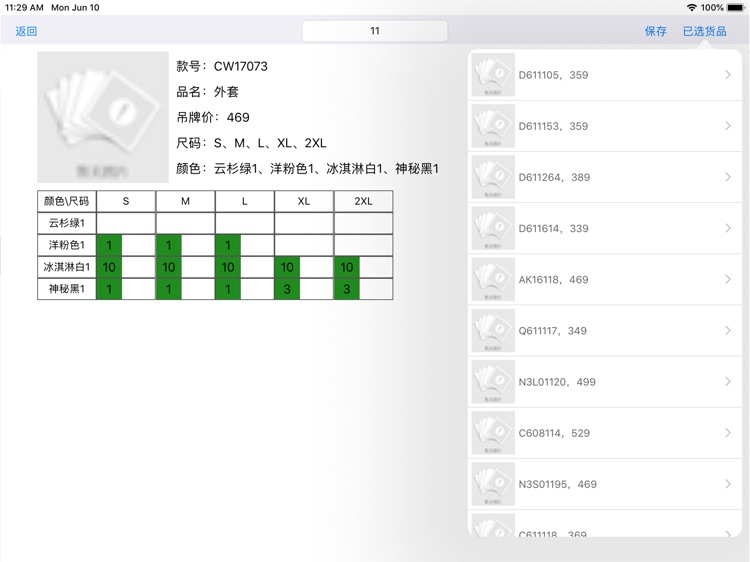Click the 神秘黑1 size XL quantity 3
The height and width of the screenshot is (562, 750).
tap(287, 289)
